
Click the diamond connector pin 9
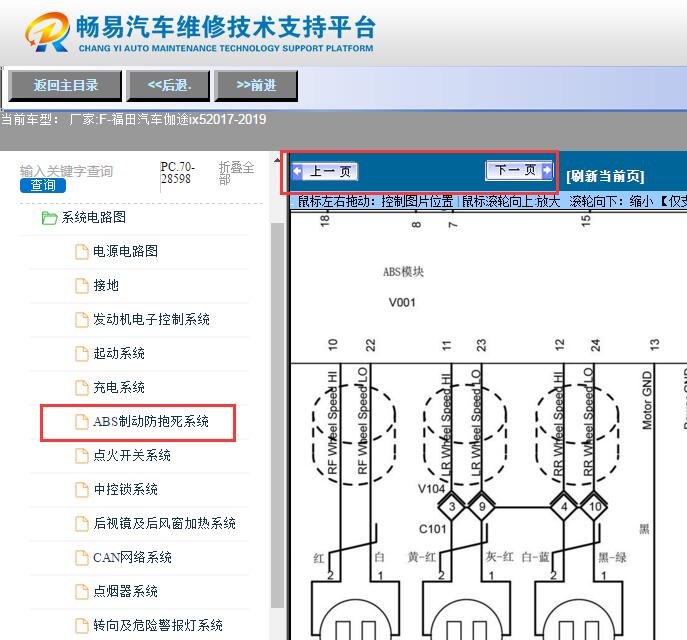click(482, 507)
